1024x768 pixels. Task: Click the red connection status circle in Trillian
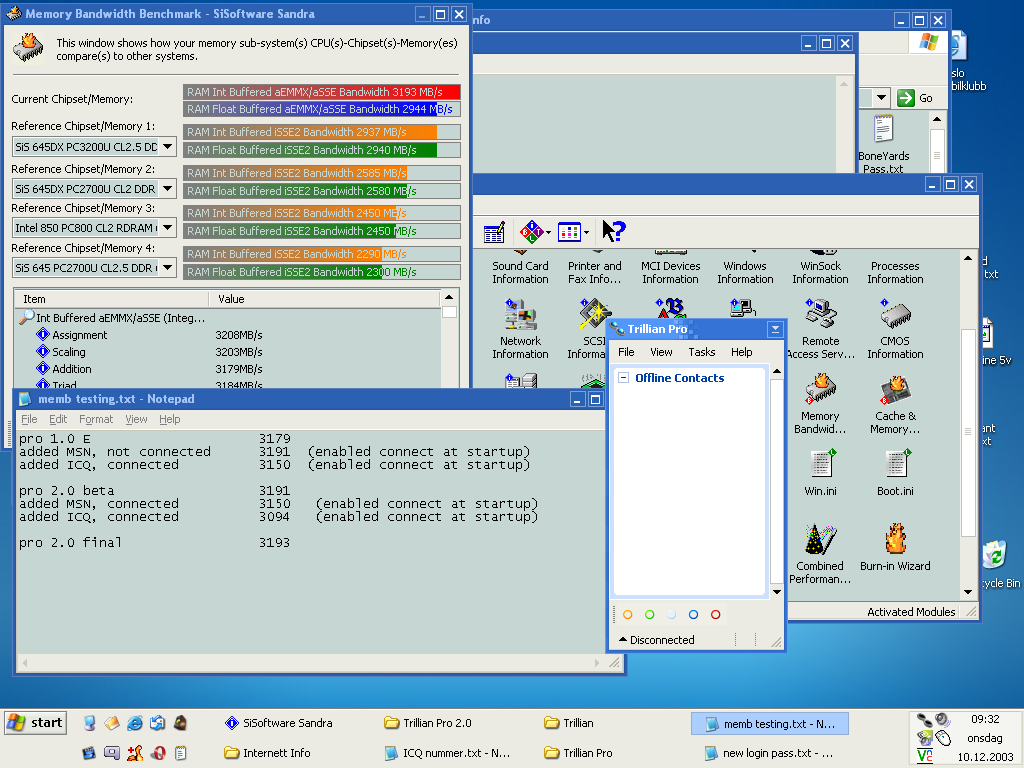pyautogui.click(x=716, y=615)
